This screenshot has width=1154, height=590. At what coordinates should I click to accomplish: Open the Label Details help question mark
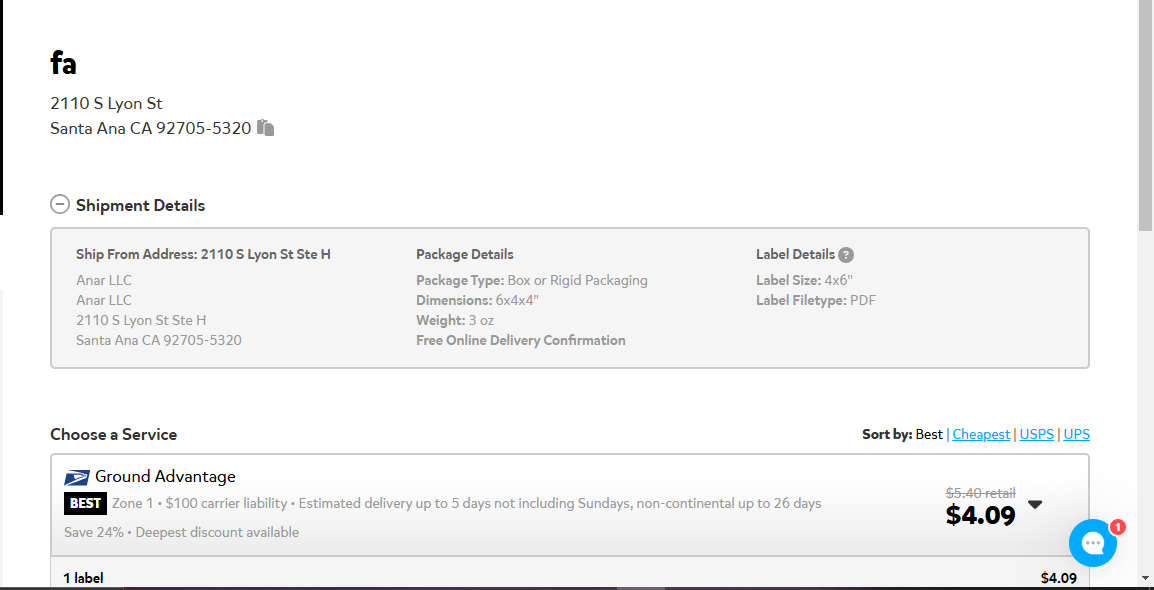coord(846,255)
